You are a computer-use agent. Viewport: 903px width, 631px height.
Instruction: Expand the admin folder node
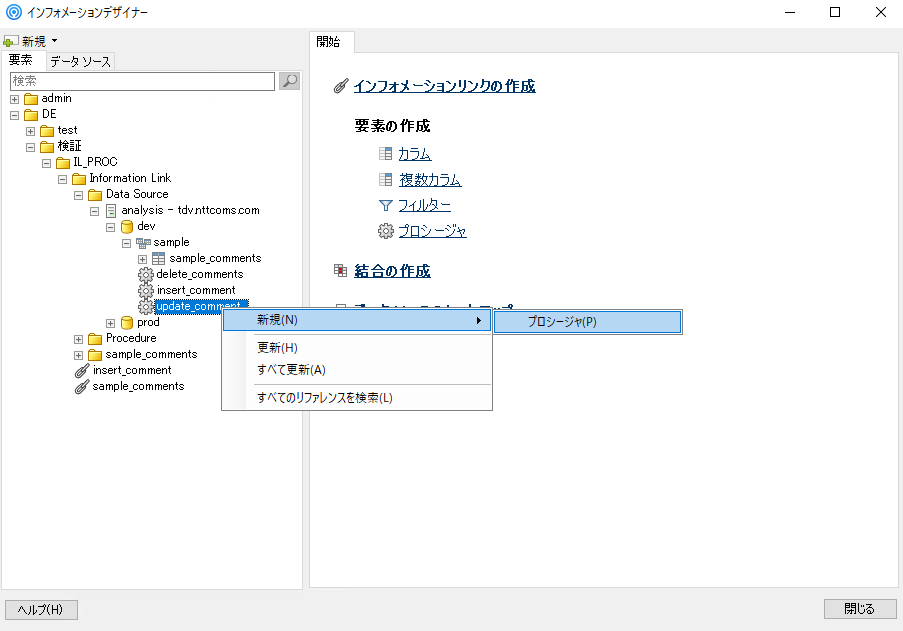point(14,99)
